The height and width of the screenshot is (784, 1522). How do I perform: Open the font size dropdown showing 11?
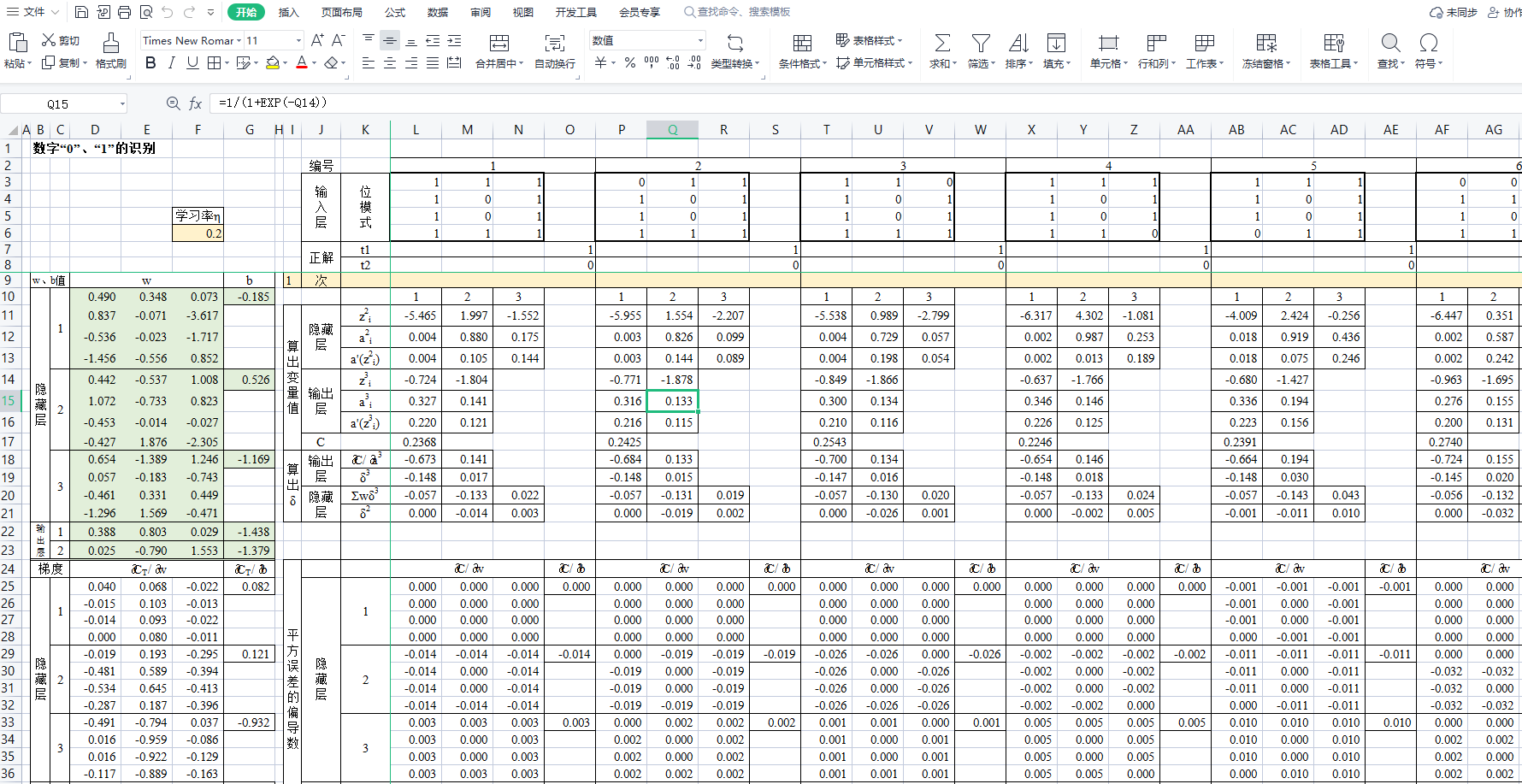298,40
